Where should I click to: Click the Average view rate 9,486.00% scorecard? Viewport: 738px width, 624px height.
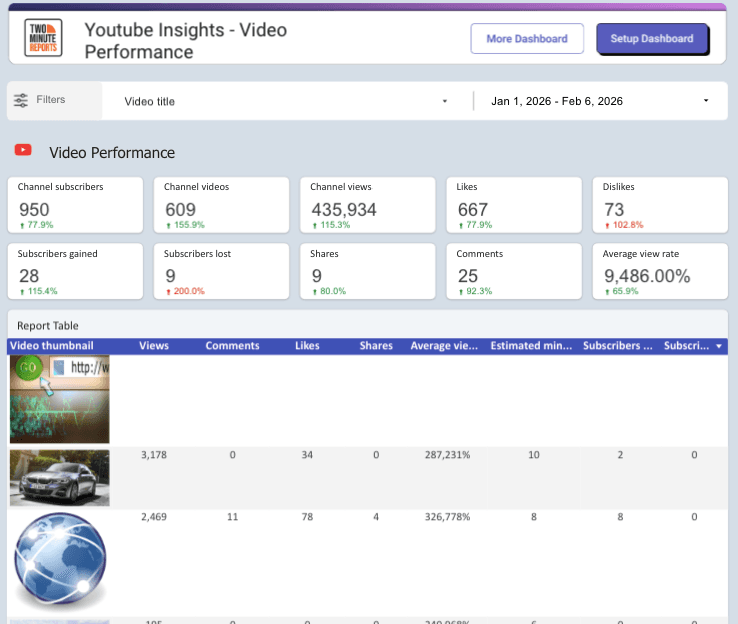point(660,272)
